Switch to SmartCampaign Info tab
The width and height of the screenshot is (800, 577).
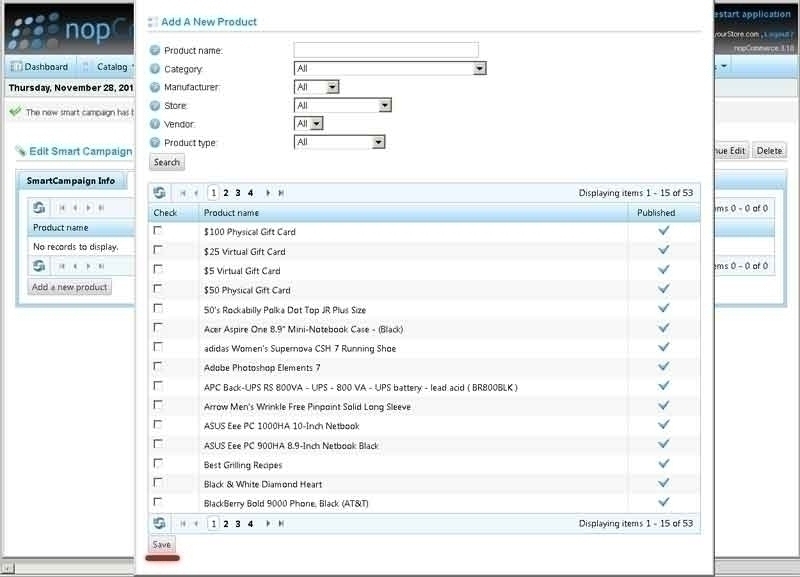[71, 181]
